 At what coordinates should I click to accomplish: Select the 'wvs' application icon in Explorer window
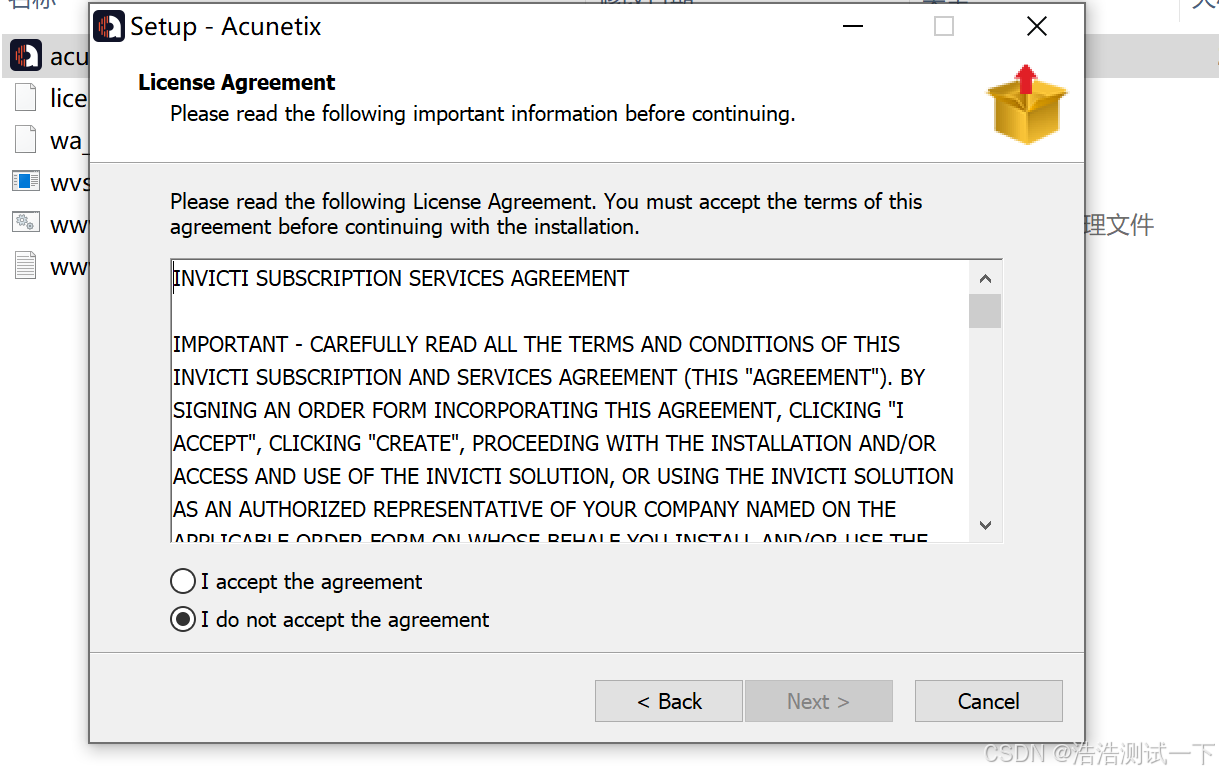26,181
